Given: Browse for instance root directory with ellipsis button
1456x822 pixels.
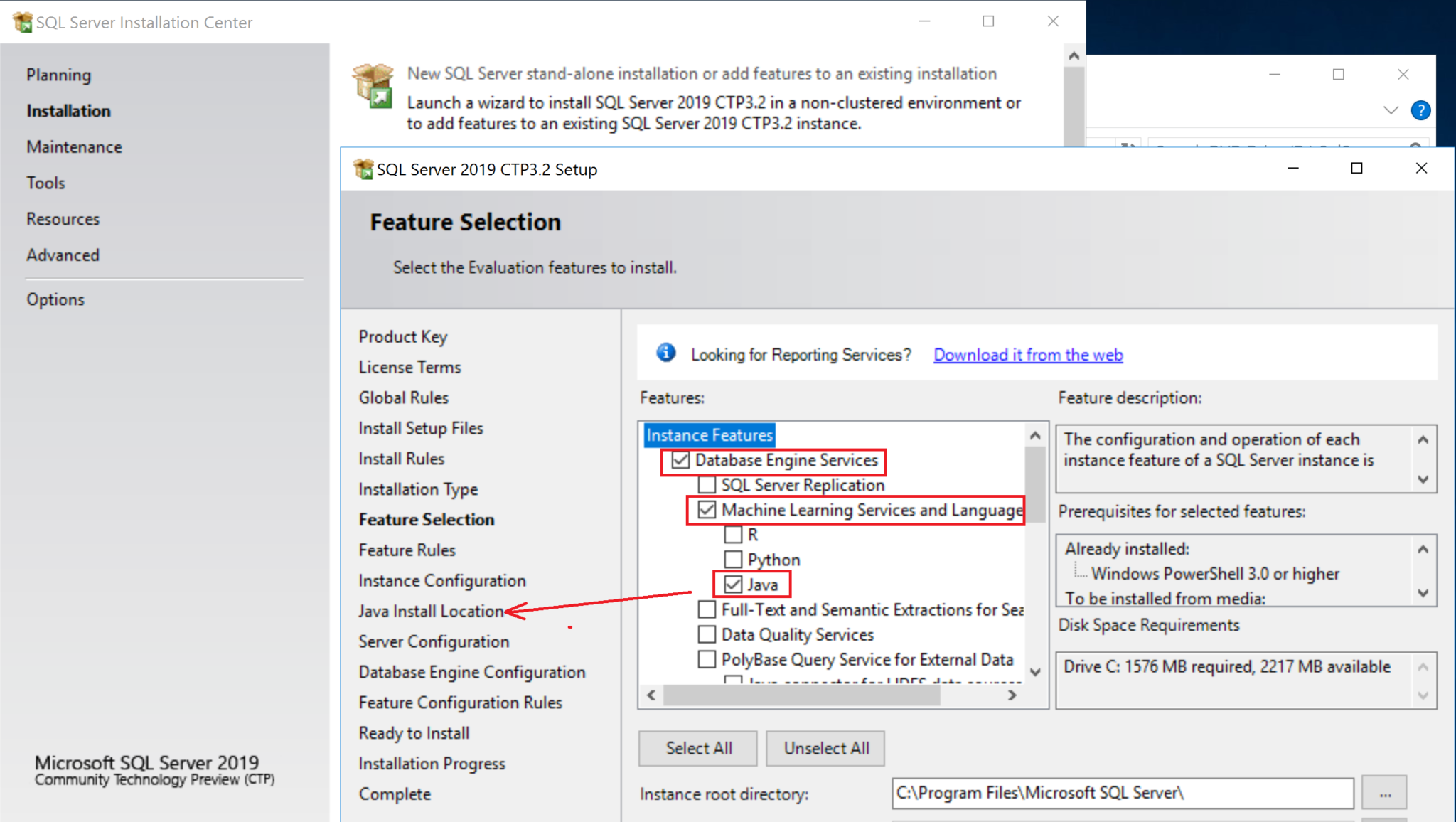Looking at the screenshot, I should click(1384, 793).
